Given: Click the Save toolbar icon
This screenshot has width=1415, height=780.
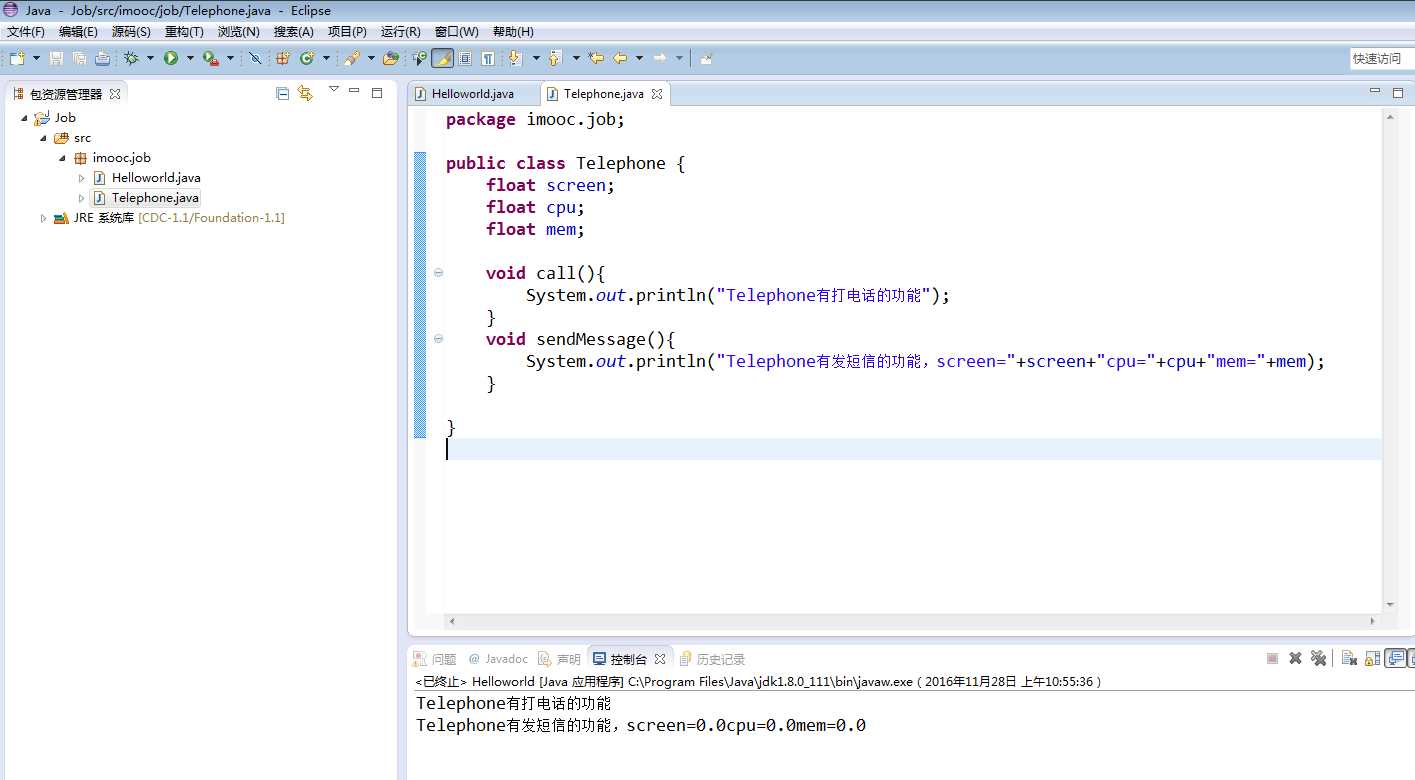Looking at the screenshot, I should coord(57,58).
